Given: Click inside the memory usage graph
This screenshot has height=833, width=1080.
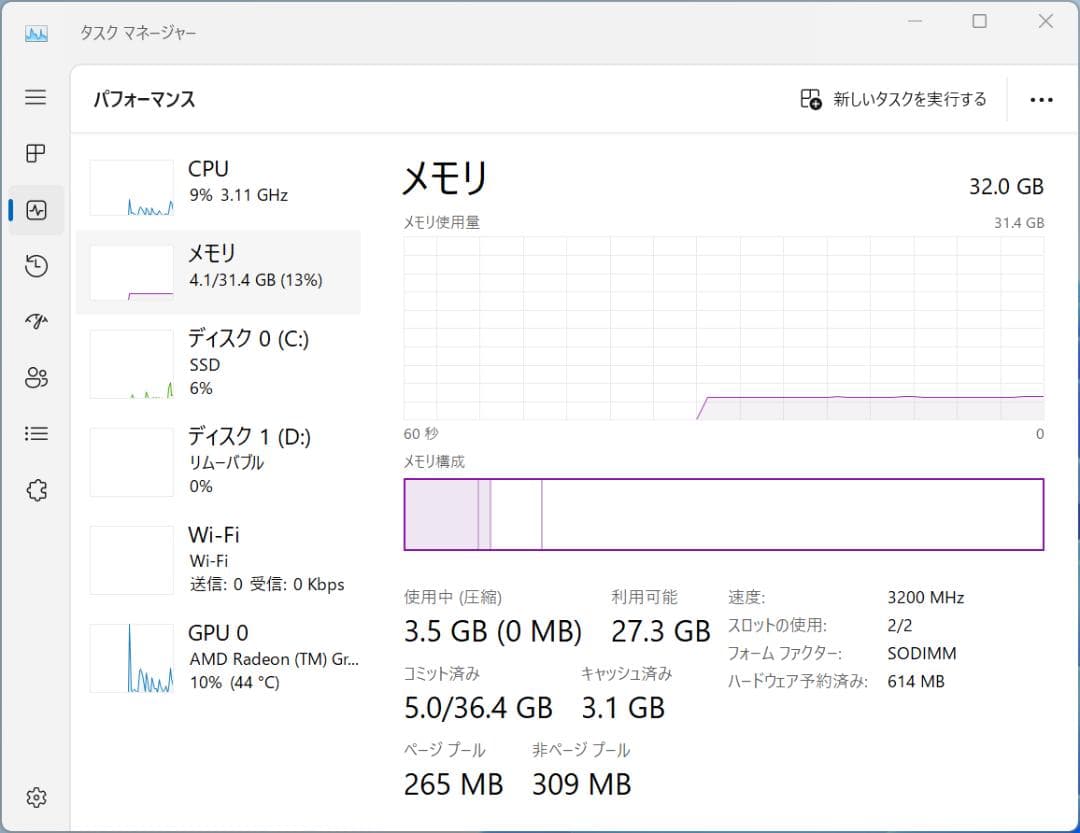Looking at the screenshot, I should [x=723, y=330].
